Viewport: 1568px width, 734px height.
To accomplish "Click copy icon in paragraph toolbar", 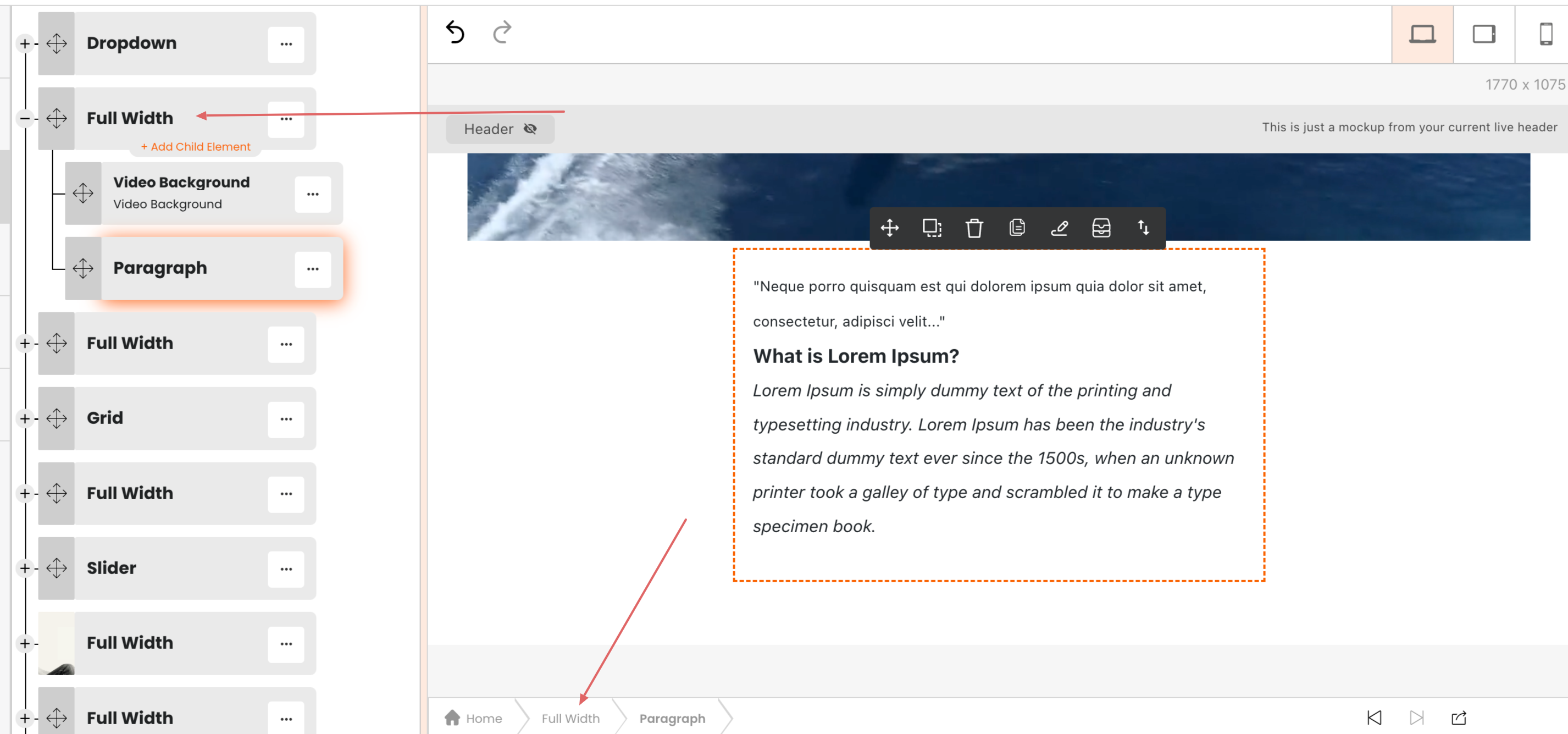I will [x=1017, y=228].
